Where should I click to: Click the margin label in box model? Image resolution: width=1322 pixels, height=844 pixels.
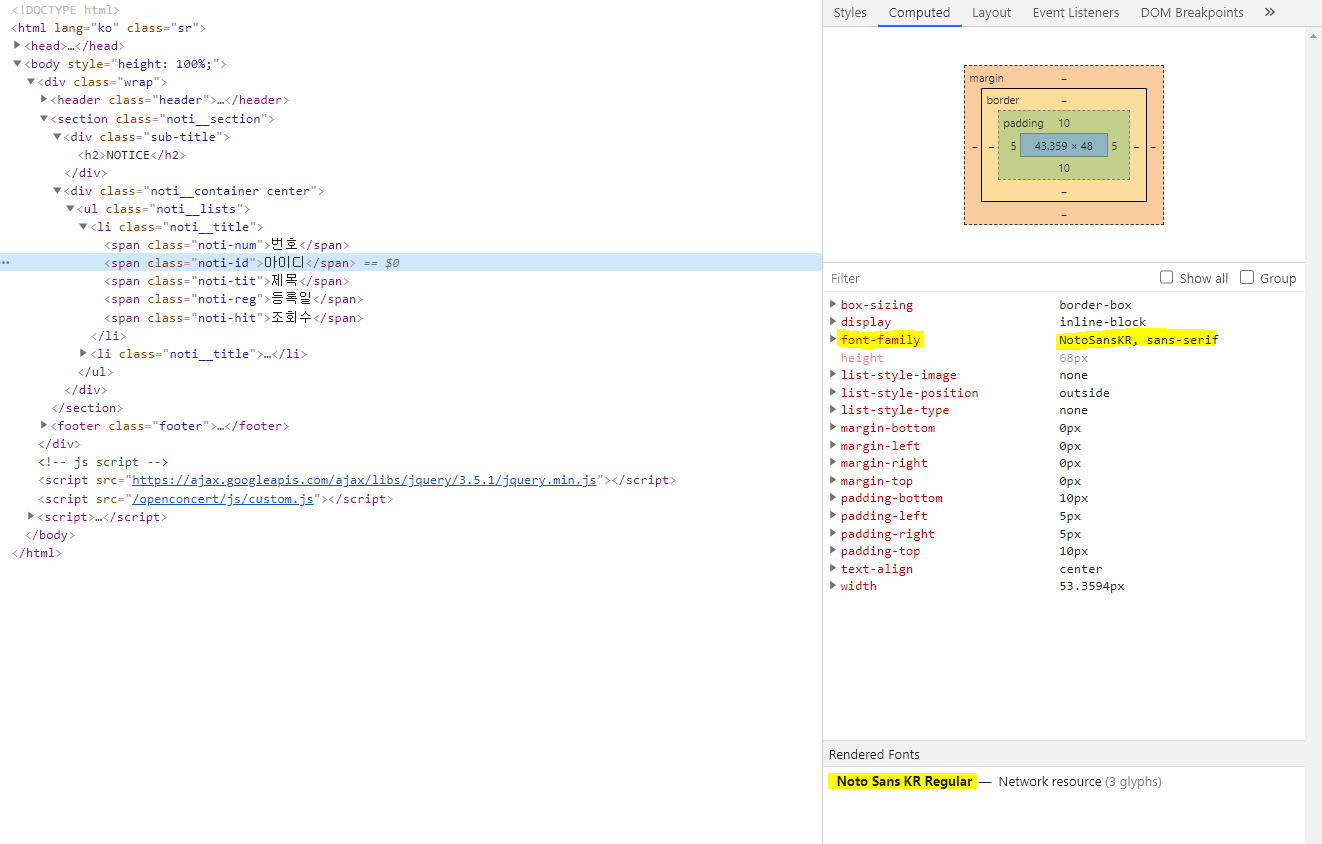coord(986,78)
